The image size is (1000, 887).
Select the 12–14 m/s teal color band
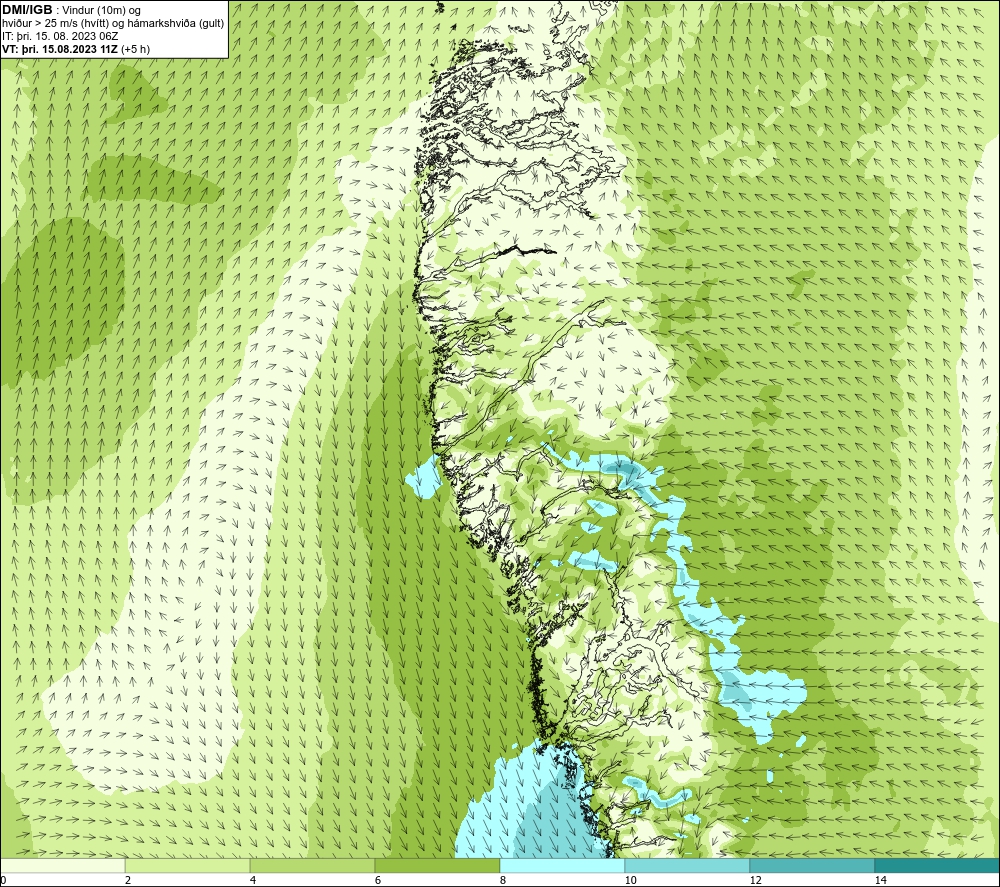[x=812, y=865]
